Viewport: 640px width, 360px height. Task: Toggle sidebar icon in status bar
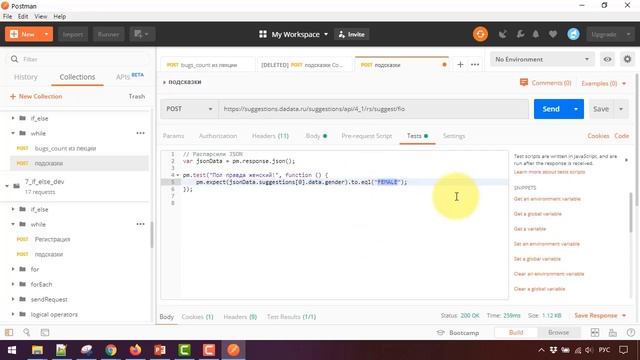pos(9,332)
